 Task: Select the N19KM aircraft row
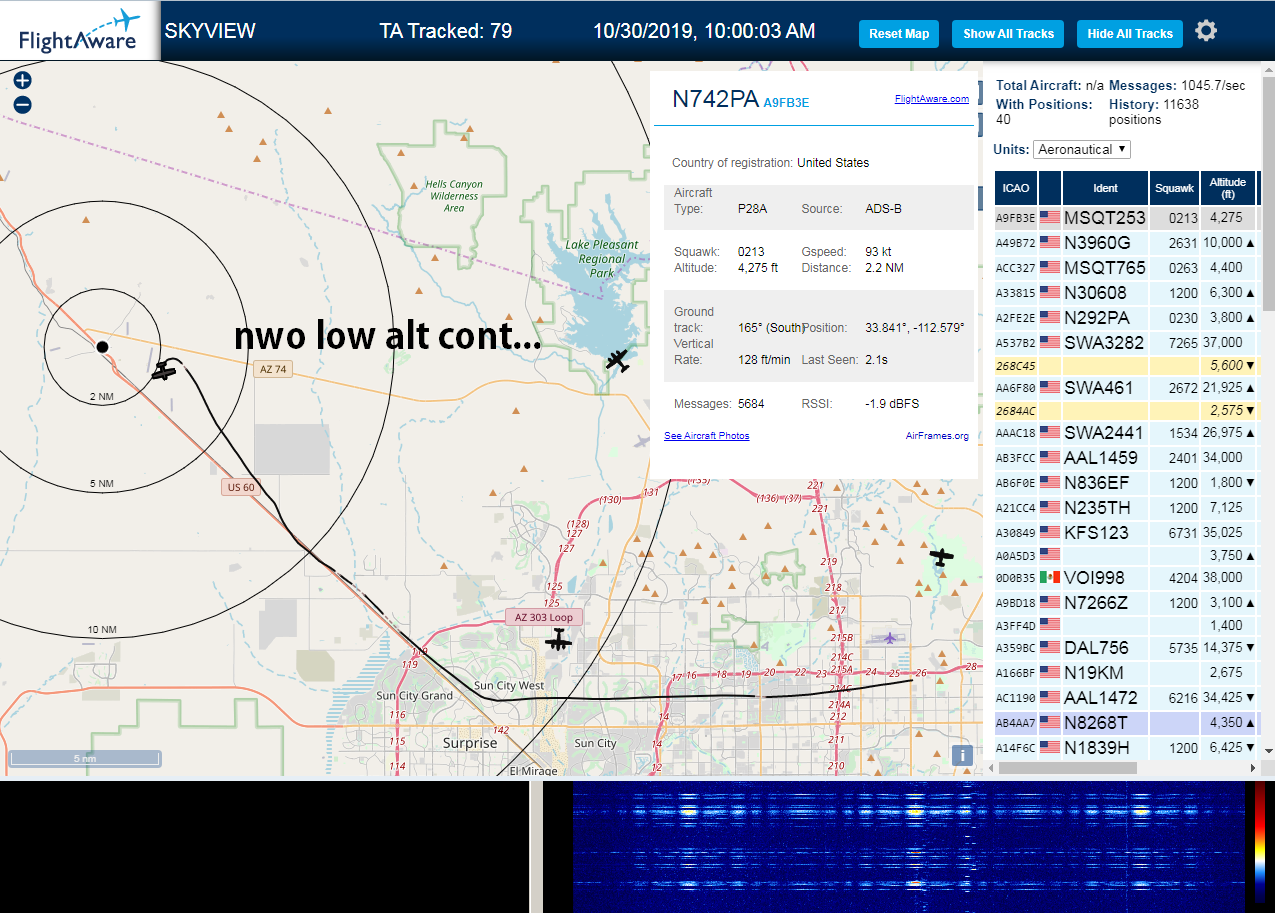pos(1126,673)
